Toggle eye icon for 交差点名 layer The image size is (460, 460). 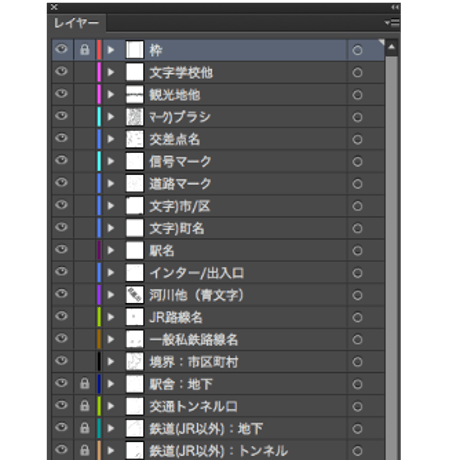[62, 138]
